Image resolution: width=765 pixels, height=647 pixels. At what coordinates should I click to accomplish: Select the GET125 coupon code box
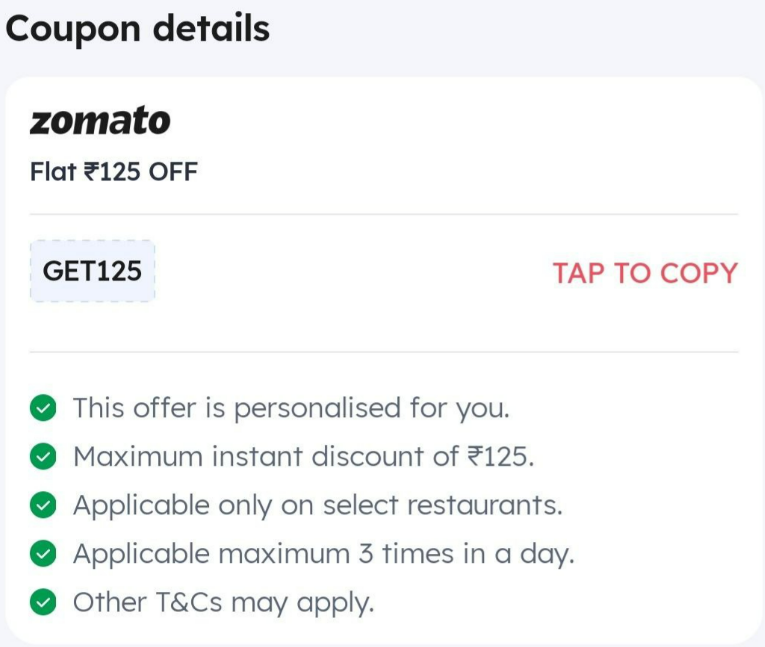pos(93,271)
